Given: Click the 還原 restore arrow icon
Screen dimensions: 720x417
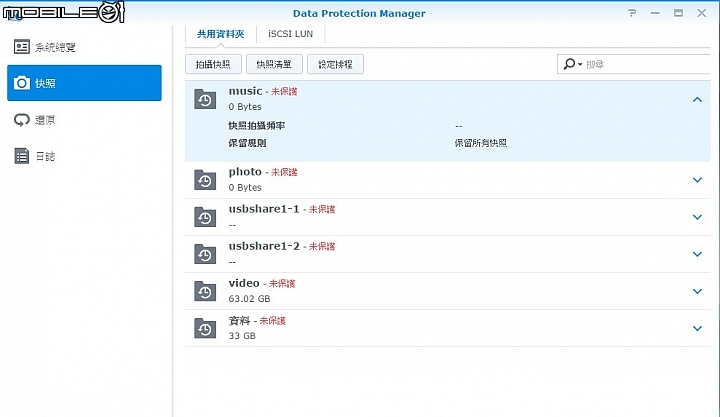Looking at the screenshot, I should point(22,120).
